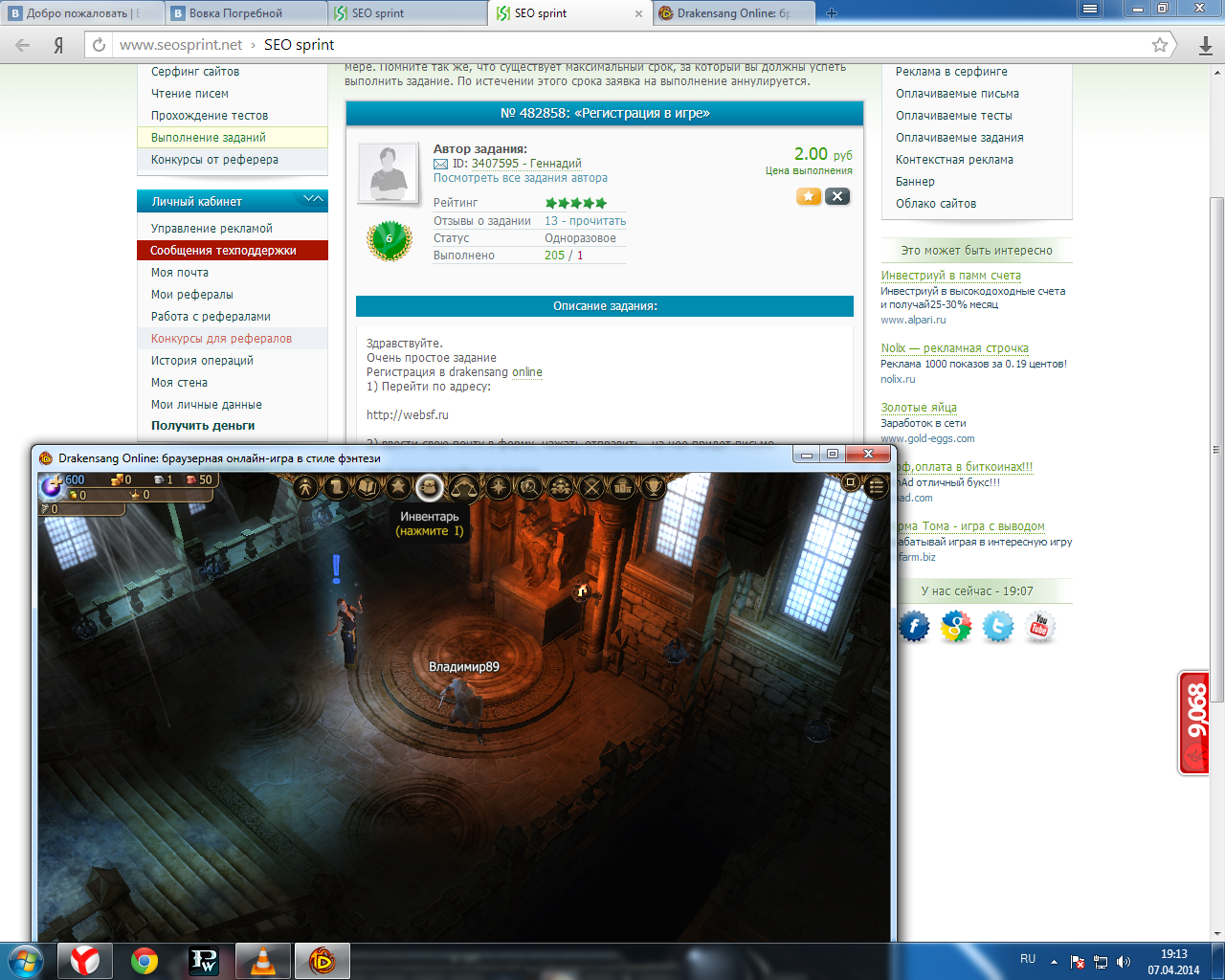This screenshot has width=1225, height=980.
Task: Open a new browser tab
Action: coord(831,13)
